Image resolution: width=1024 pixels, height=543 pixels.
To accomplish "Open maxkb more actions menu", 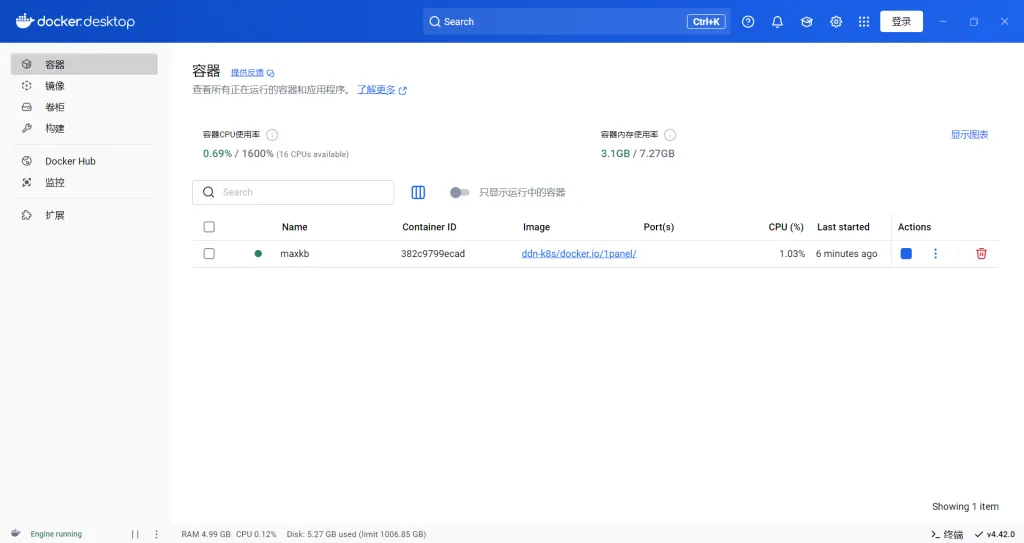I will click(935, 254).
